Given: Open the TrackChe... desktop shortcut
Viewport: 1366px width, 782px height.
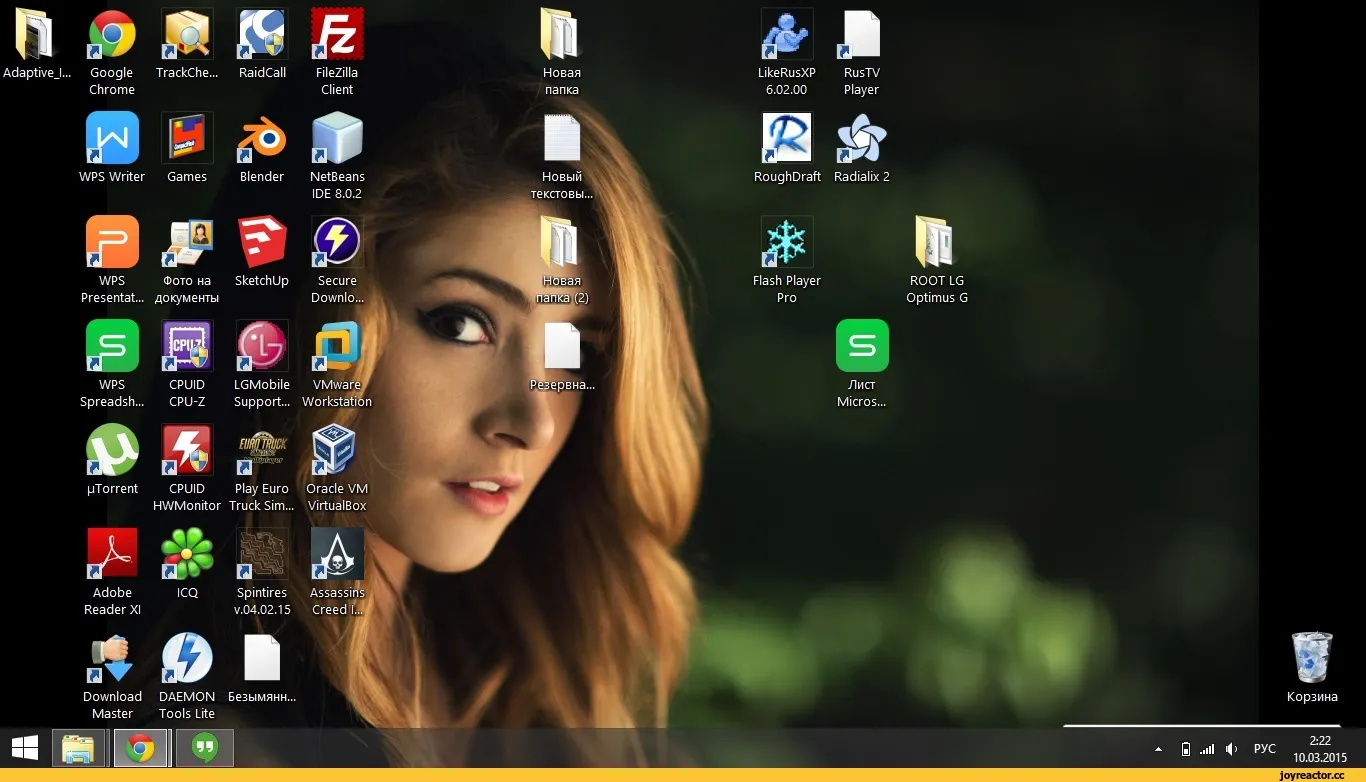Looking at the screenshot, I should tap(187, 35).
